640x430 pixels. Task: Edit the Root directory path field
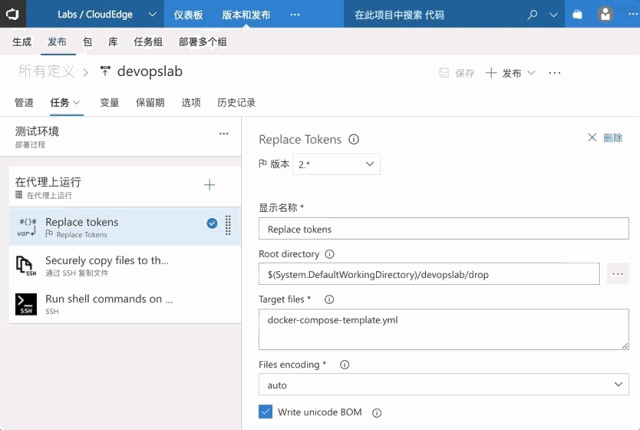point(429,274)
